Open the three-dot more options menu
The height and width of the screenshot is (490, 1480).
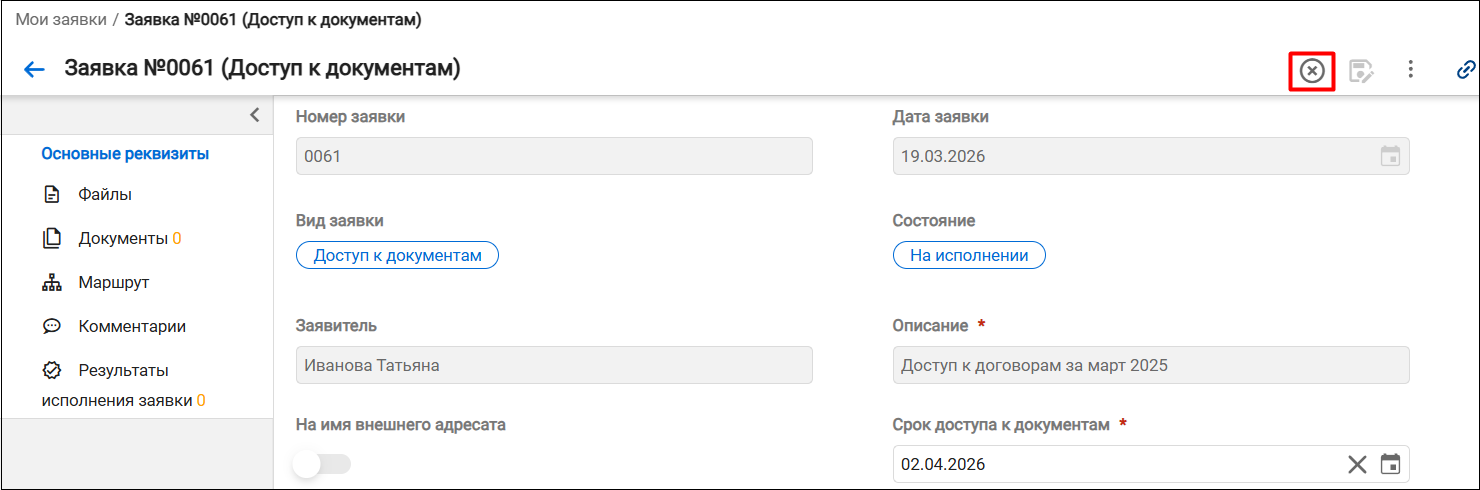1410,69
